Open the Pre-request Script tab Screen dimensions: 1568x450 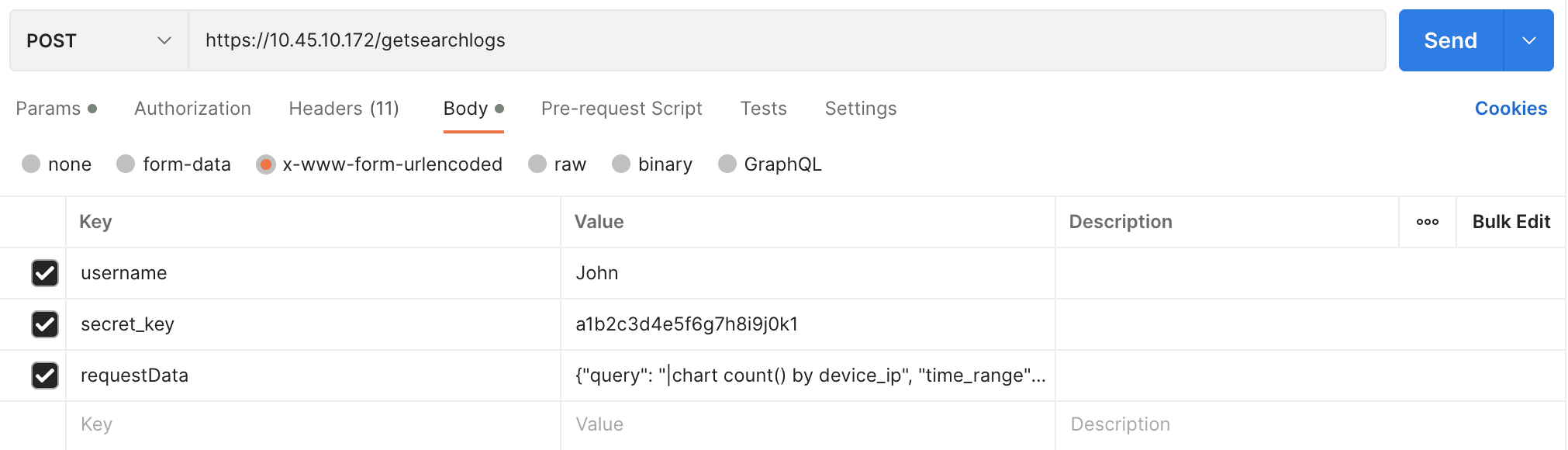(621, 109)
